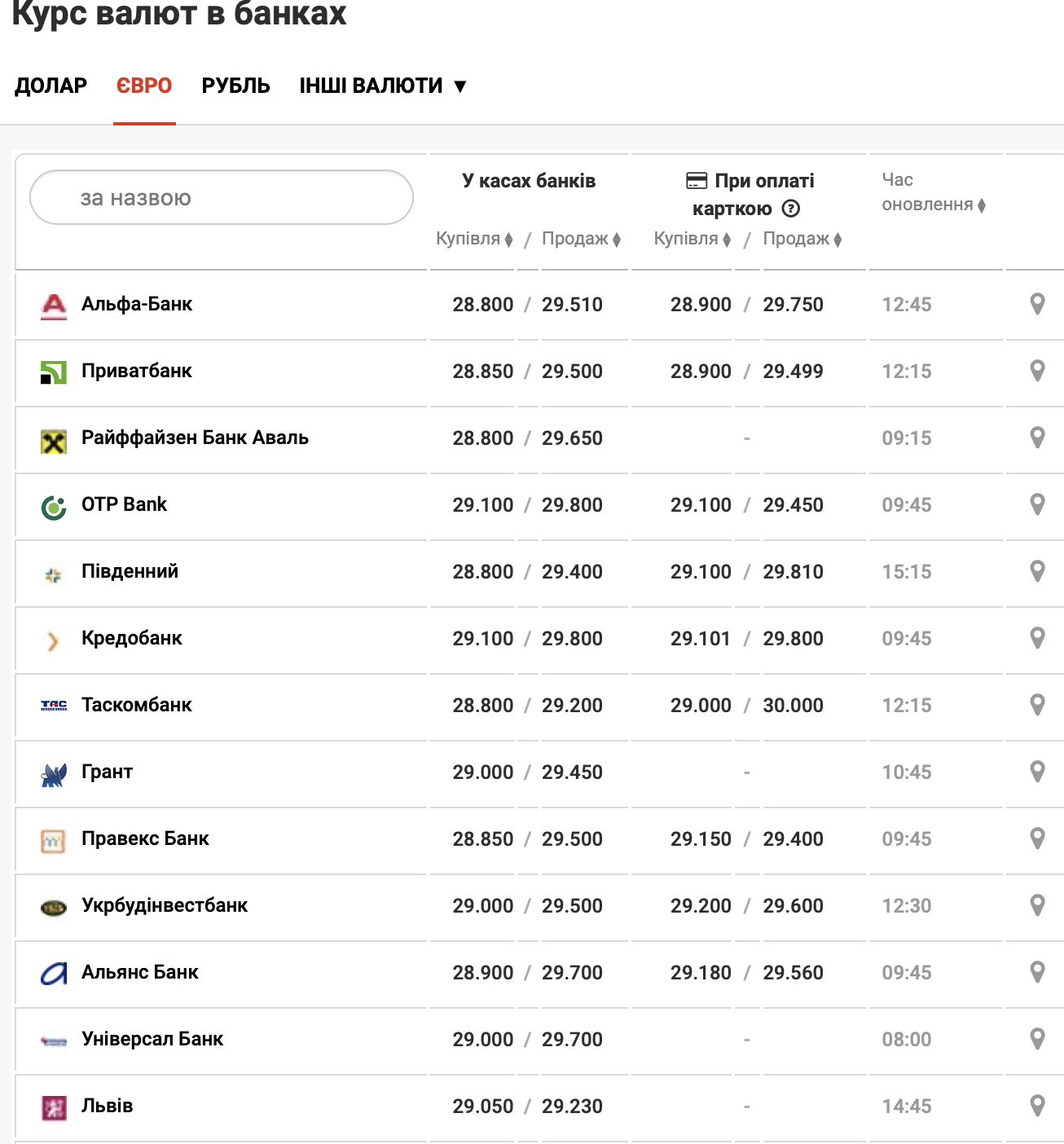
Task: Click the map pin for Приватбанк
Action: [x=1037, y=371]
